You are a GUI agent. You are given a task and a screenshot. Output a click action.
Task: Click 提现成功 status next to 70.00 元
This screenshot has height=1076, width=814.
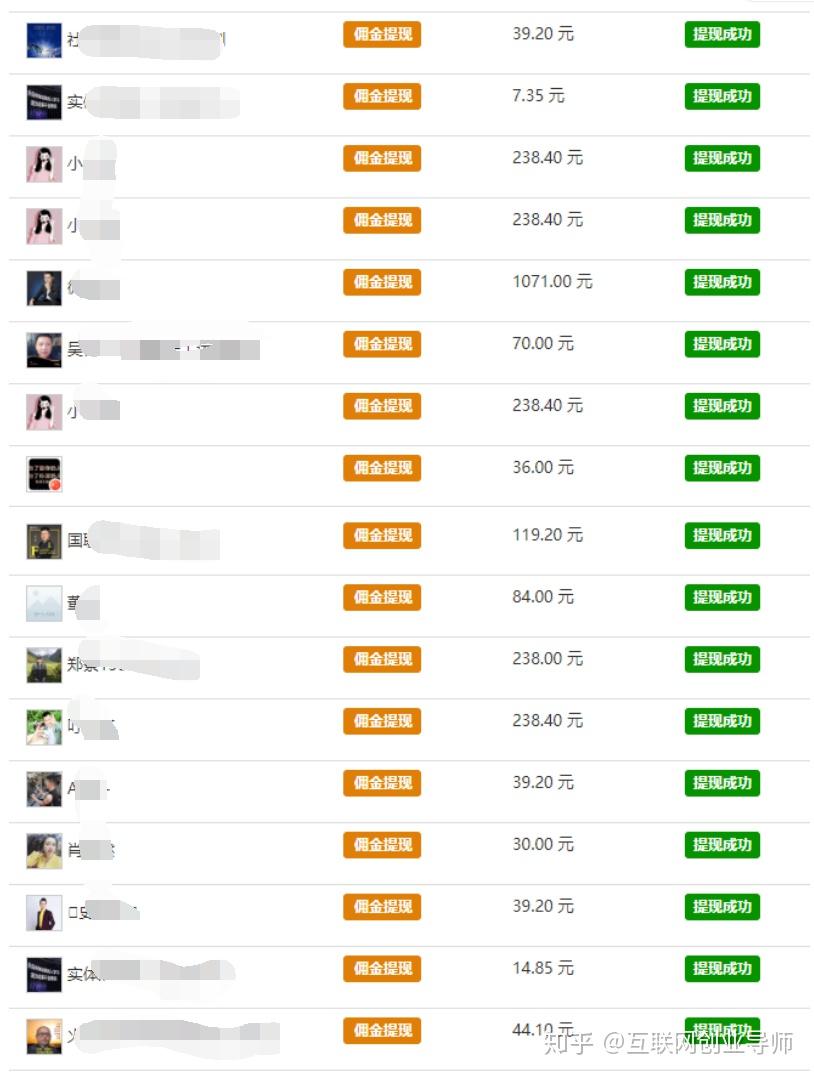[722, 344]
